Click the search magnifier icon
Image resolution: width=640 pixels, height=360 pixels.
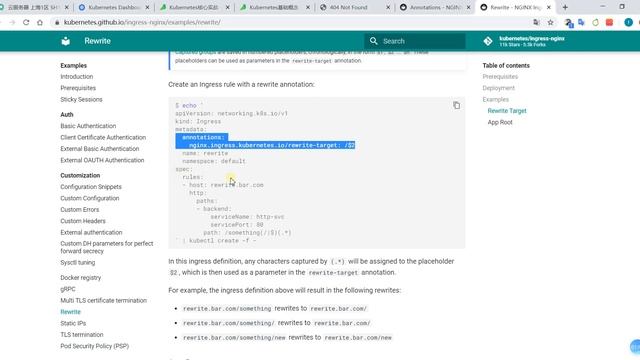coord(373,41)
